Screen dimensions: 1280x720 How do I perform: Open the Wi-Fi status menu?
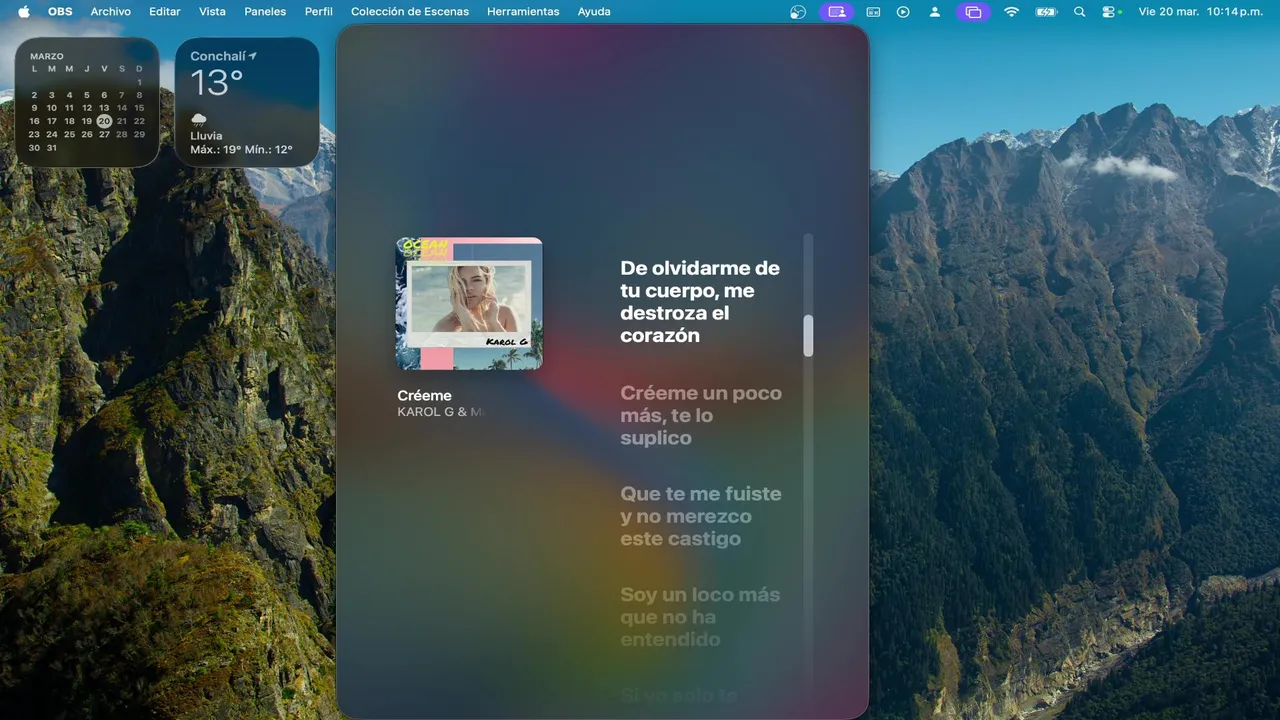pyautogui.click(x=1012, y=12)
